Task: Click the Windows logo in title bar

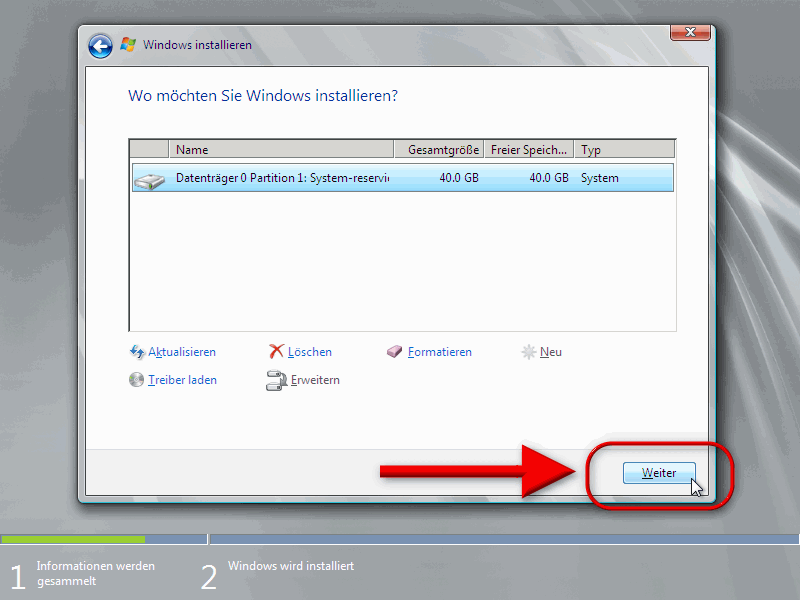Action: click(128, 45)
